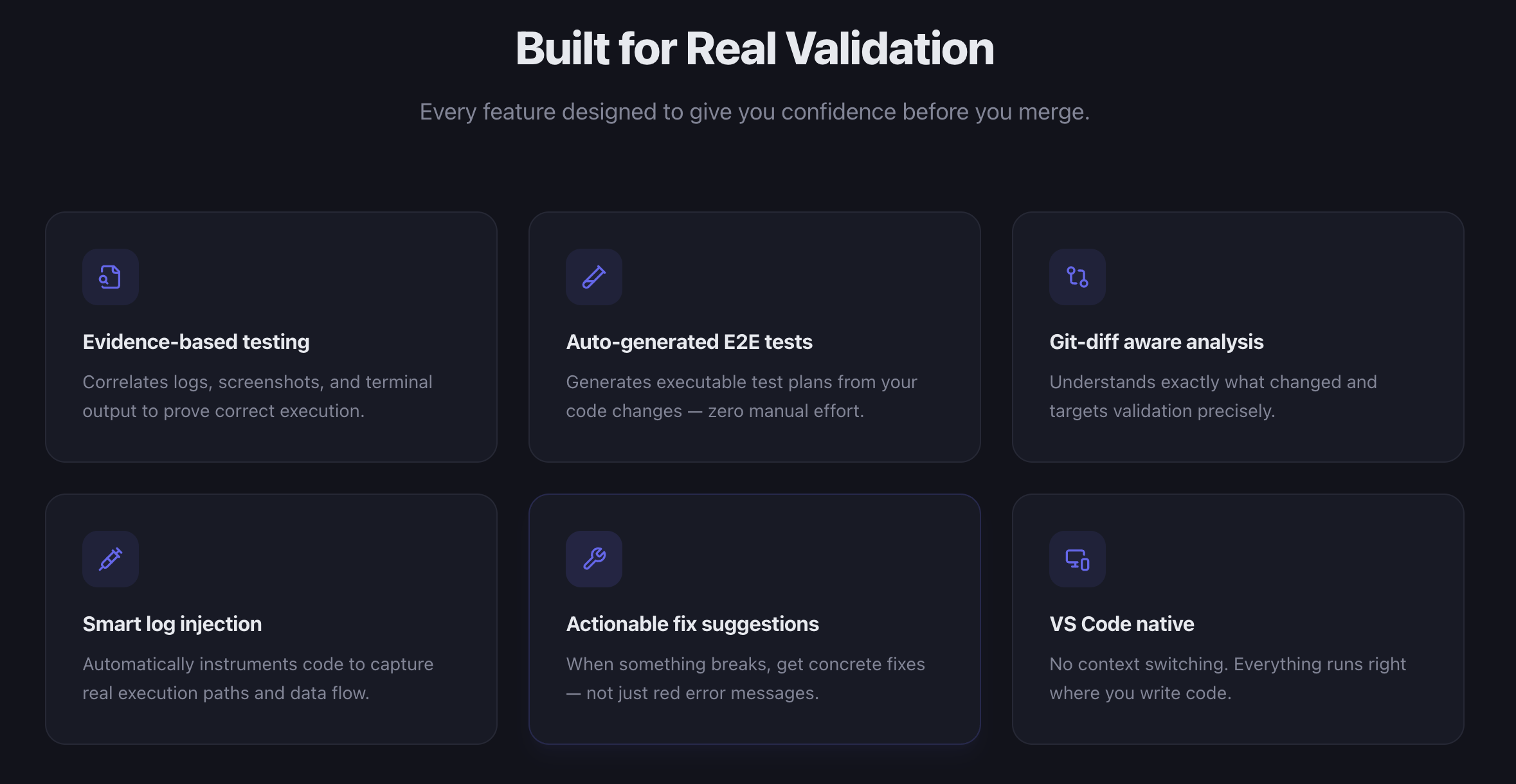This screenshot has height=784, width=1516.
Task: Click the 'Smart log injection' heading
Action: click(172, 624)
